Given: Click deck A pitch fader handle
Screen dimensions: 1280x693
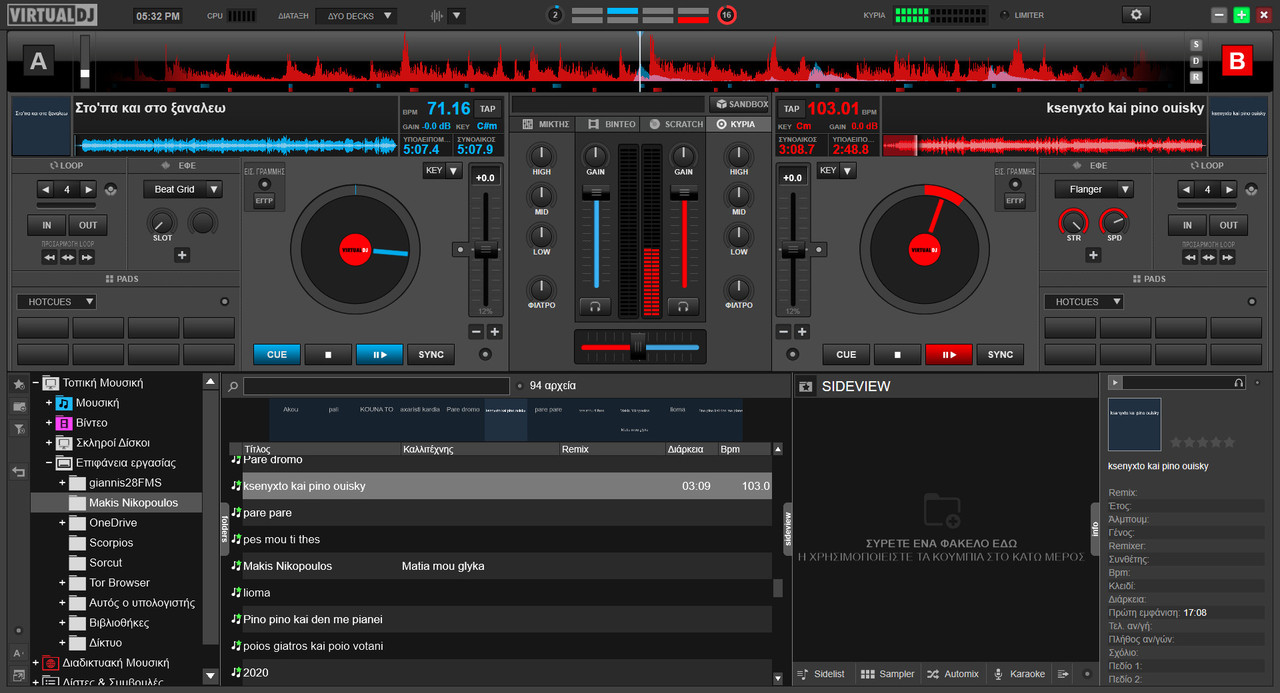Looking at the screenshot, I should click(485, 248).
